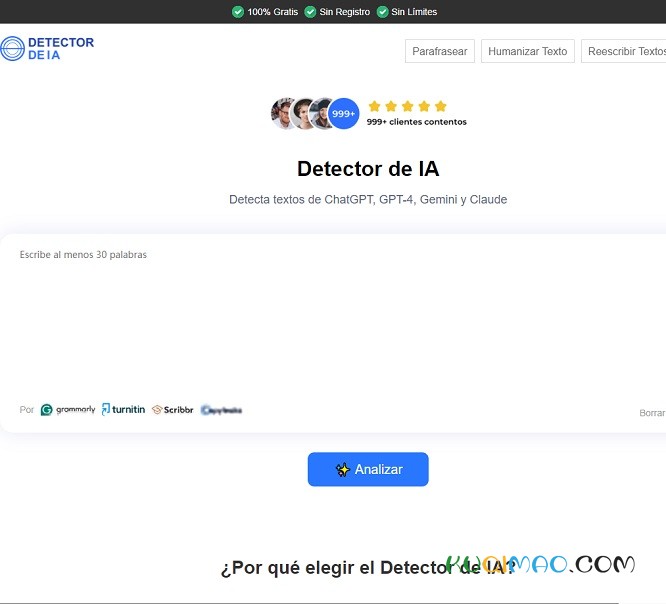Click the green checkmark beside 100% Gratis
Viewport: 666px width, 604px height.
click(237, 12)
